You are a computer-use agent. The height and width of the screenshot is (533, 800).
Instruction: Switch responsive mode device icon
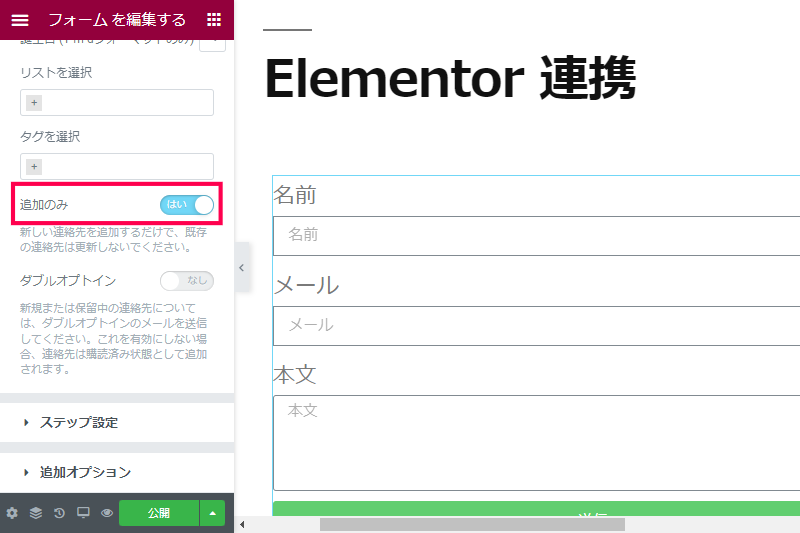pos(83,513)
